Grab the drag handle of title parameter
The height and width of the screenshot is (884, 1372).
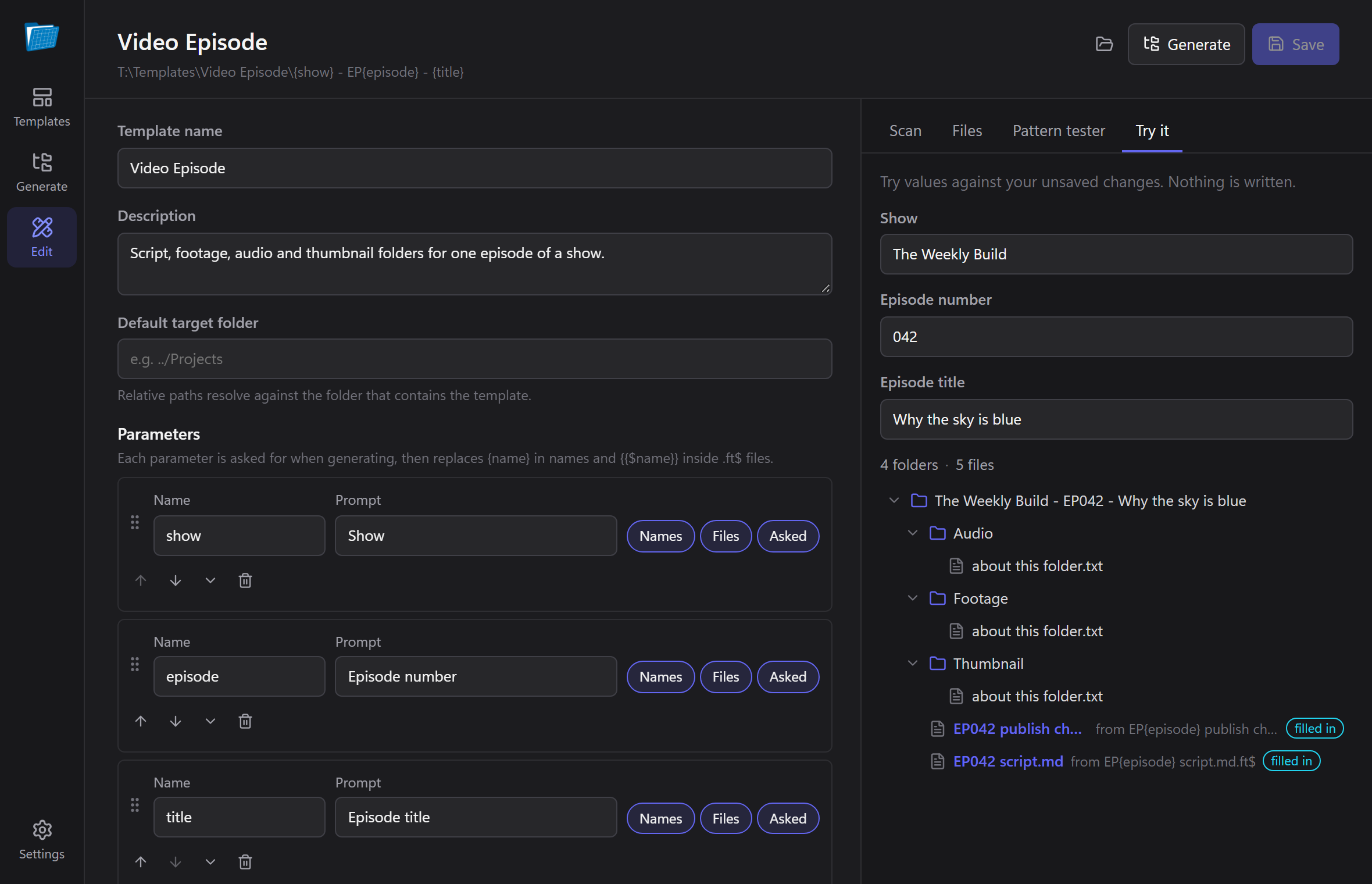[135, 805]
